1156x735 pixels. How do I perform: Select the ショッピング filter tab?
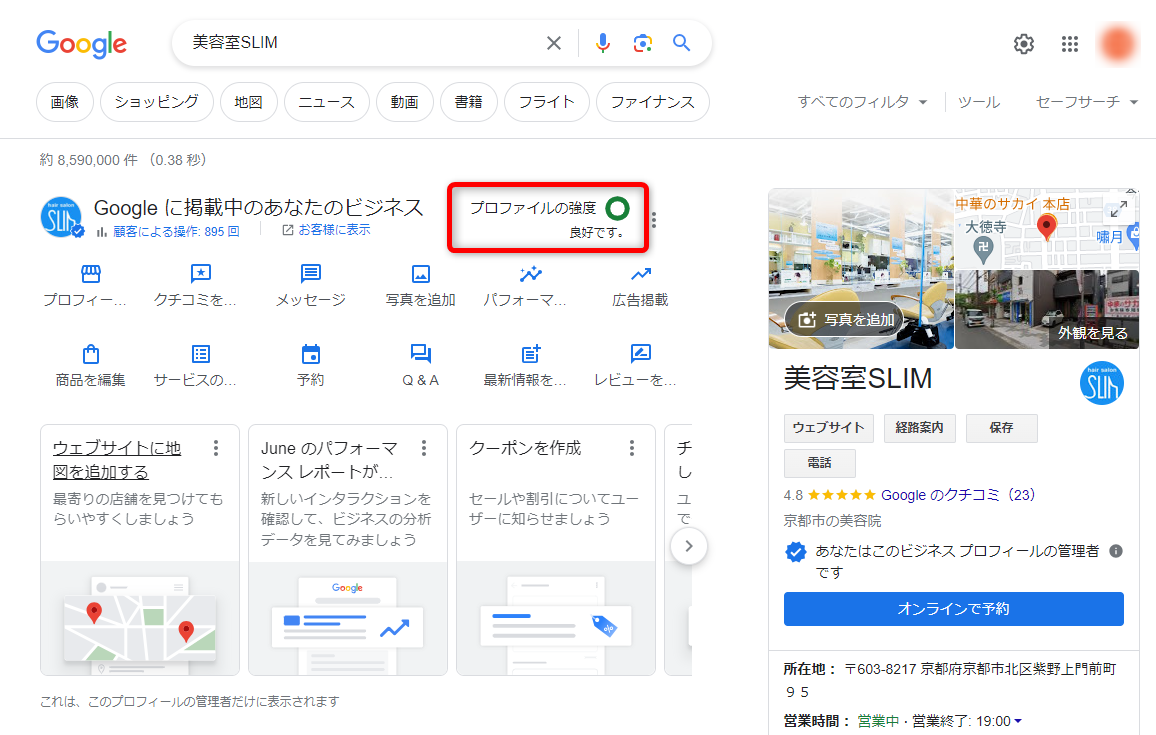[156, 102]
